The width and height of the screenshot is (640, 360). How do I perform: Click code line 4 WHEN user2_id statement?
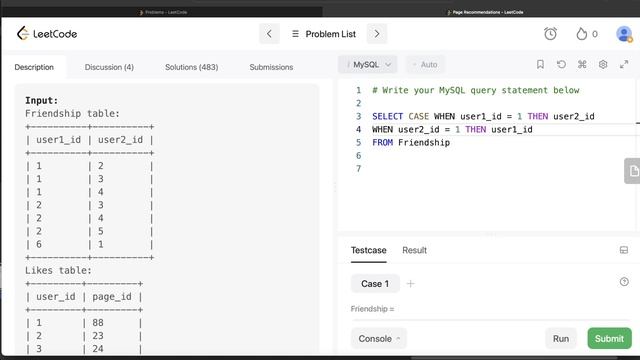click(x=452, y=129)
